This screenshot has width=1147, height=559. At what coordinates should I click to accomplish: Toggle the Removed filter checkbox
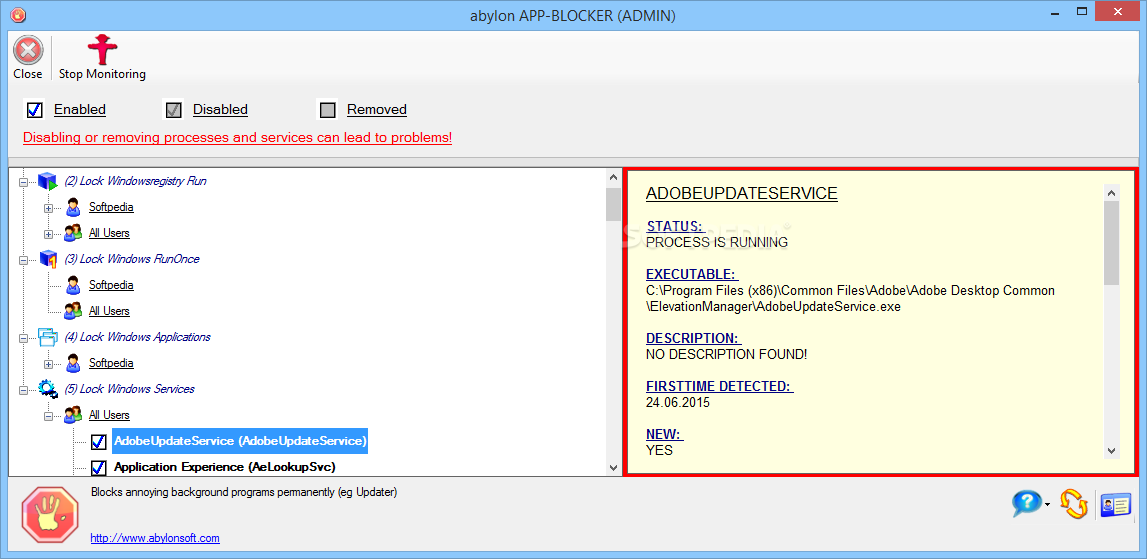coord(328,110)
